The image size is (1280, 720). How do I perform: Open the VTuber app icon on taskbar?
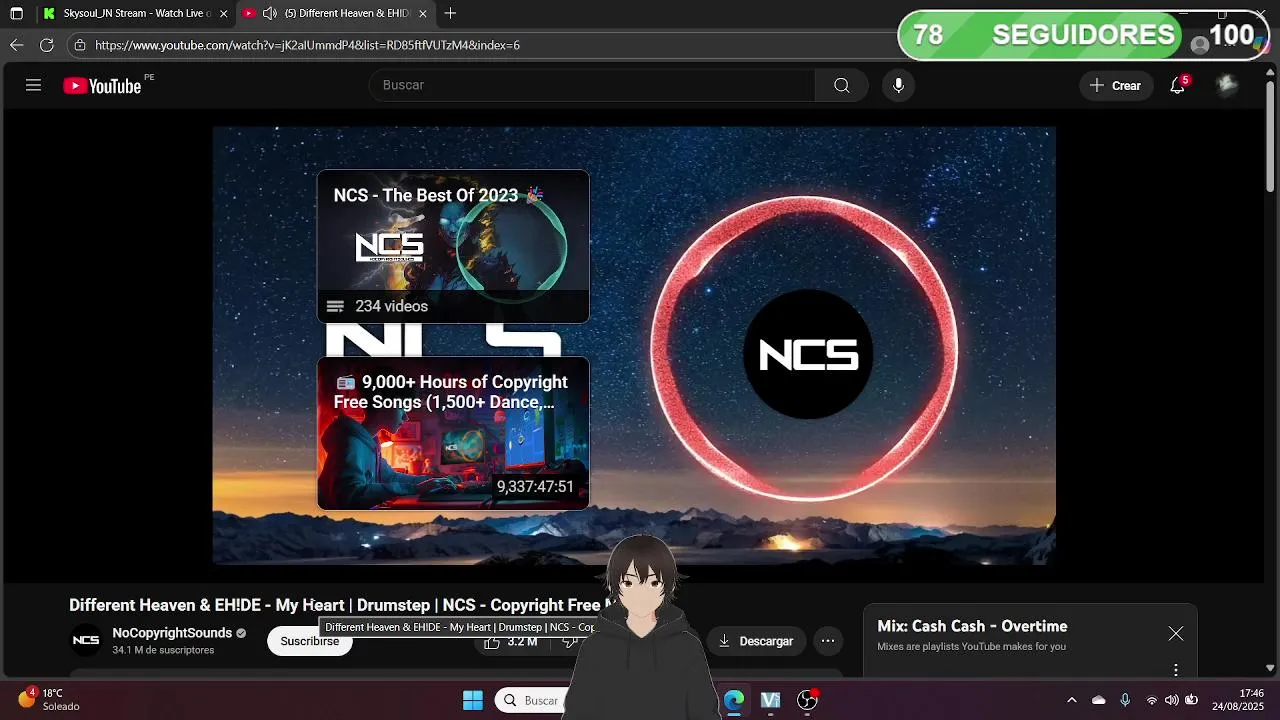pyautogui.click(x=770, y=700)
